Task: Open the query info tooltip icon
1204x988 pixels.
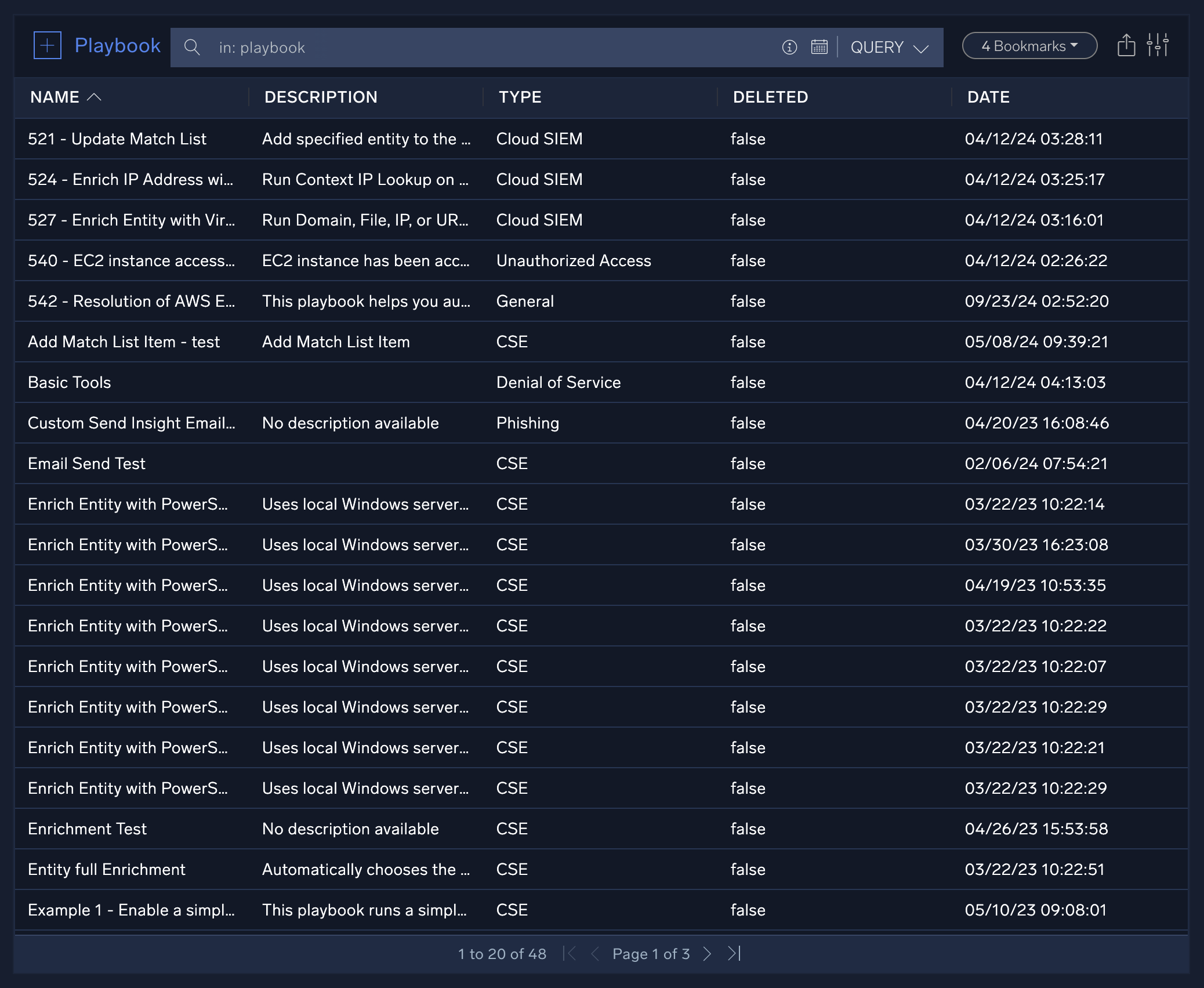Action: 789,48
